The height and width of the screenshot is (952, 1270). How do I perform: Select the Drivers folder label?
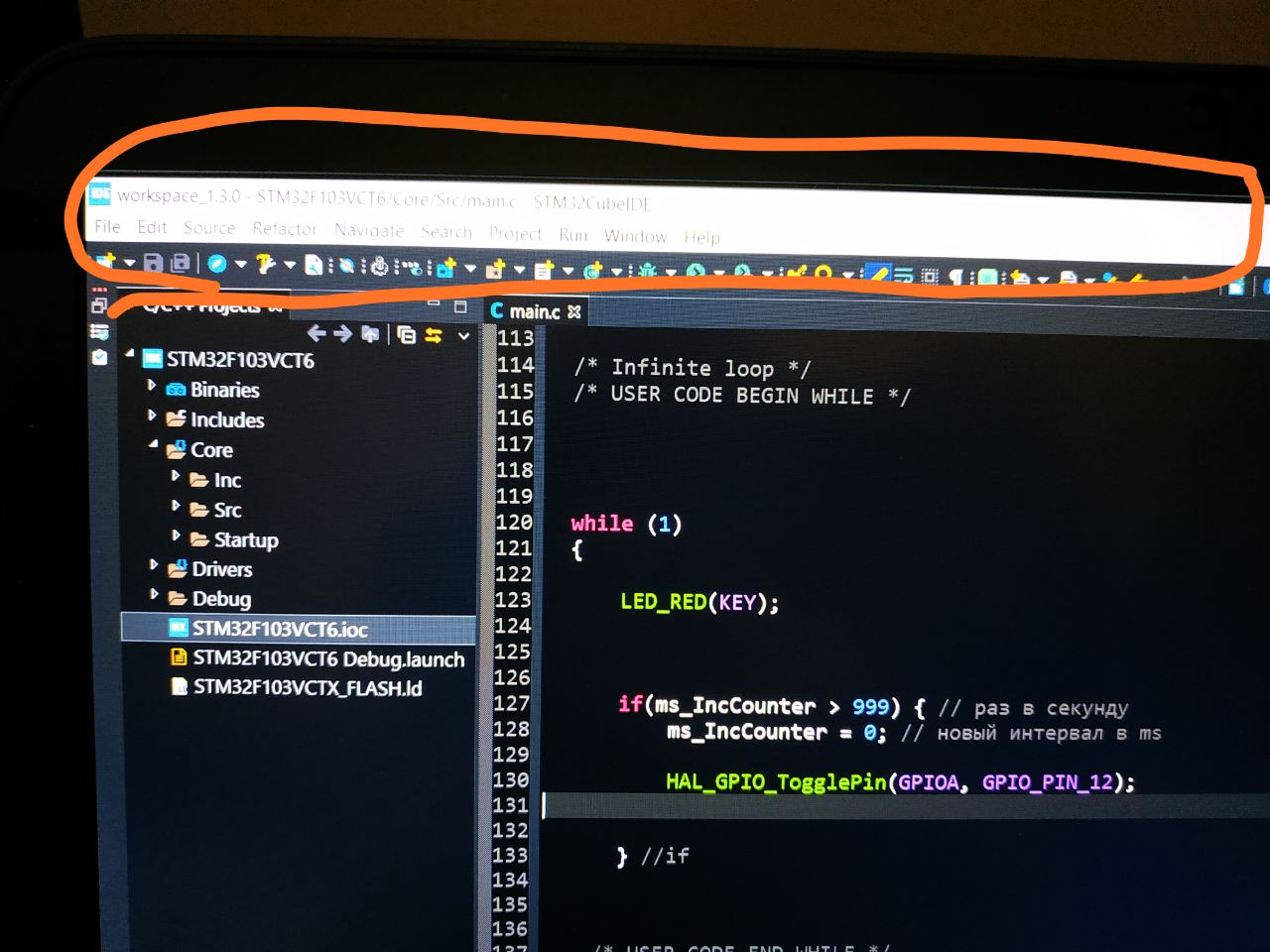point(222,569)
